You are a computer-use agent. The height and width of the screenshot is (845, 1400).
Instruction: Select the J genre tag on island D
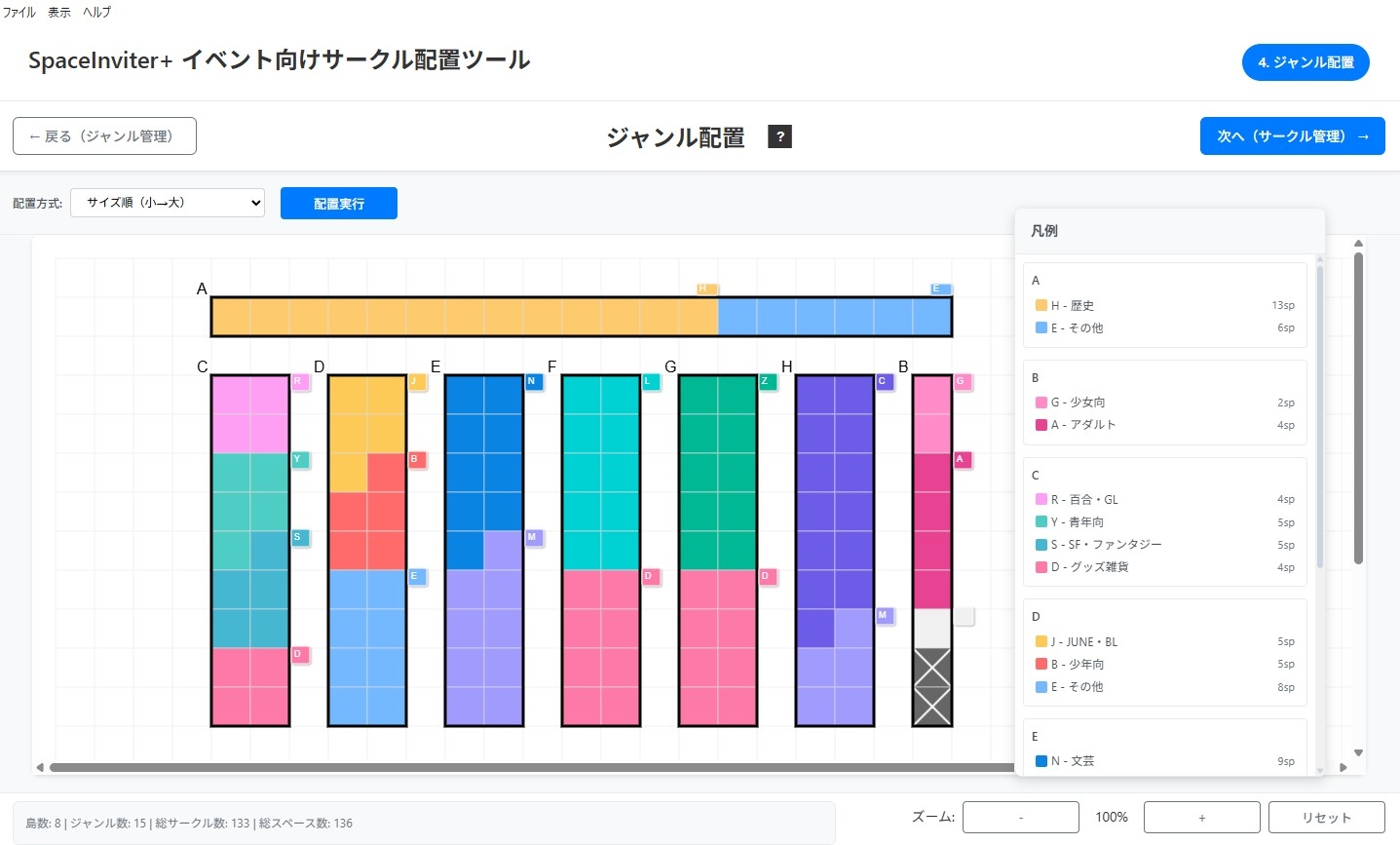(416, 382)
